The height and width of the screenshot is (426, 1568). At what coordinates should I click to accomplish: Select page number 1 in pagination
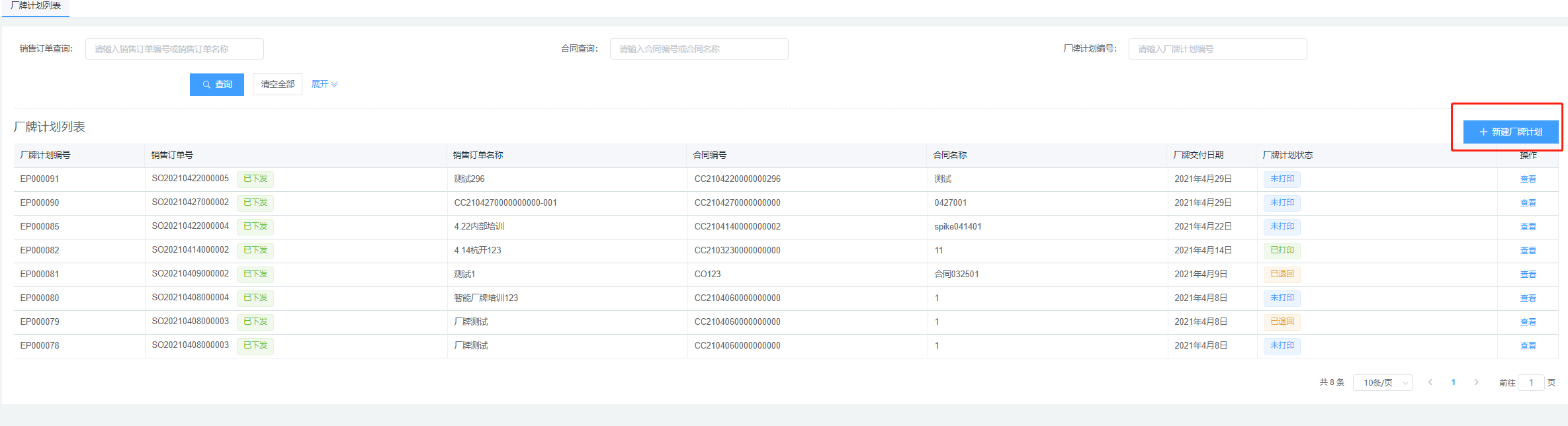[x=1454, y=382]
